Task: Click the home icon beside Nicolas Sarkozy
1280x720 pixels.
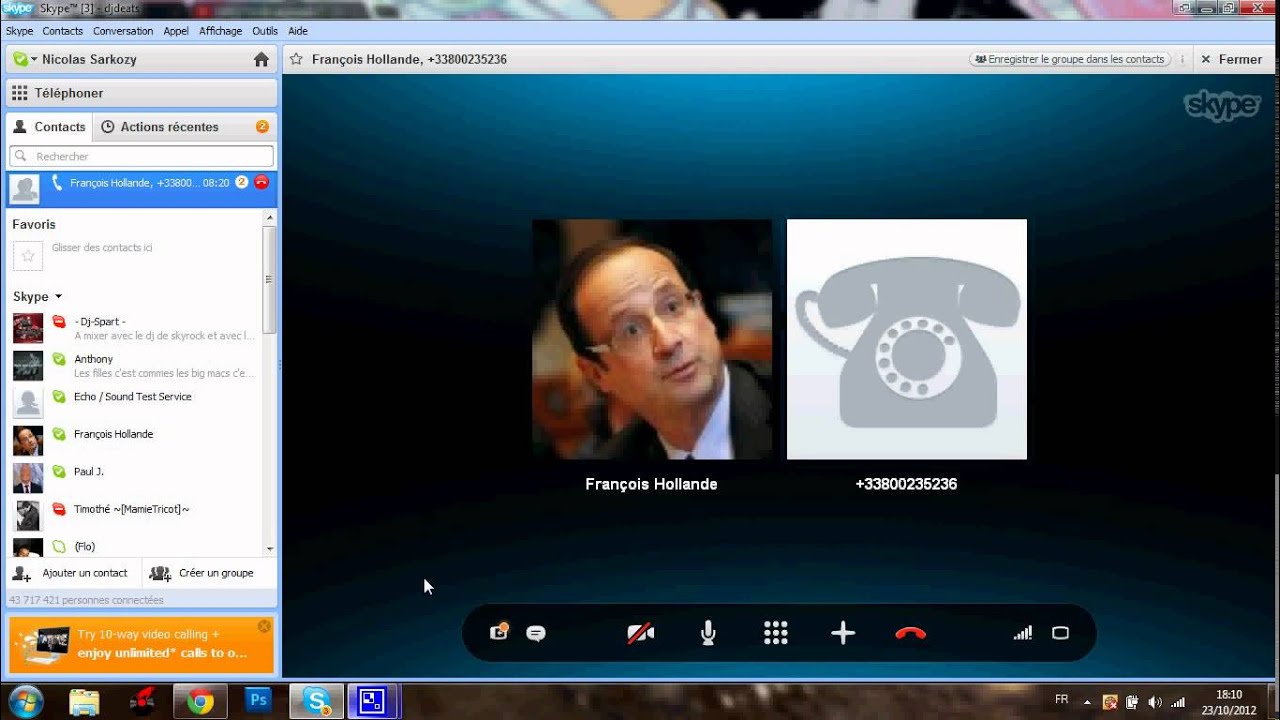Action: pos(261,59)
